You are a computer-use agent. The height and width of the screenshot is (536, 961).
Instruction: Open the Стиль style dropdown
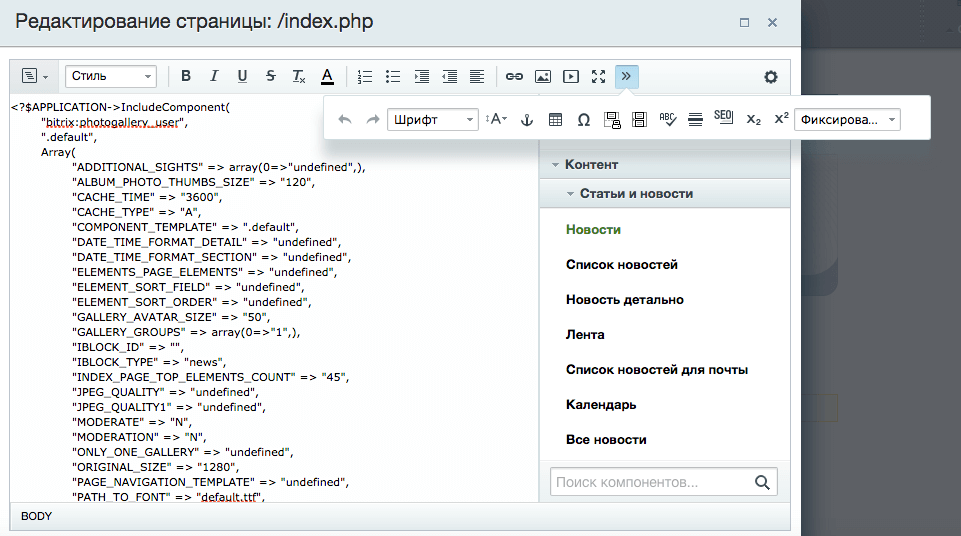pos(111,76)
